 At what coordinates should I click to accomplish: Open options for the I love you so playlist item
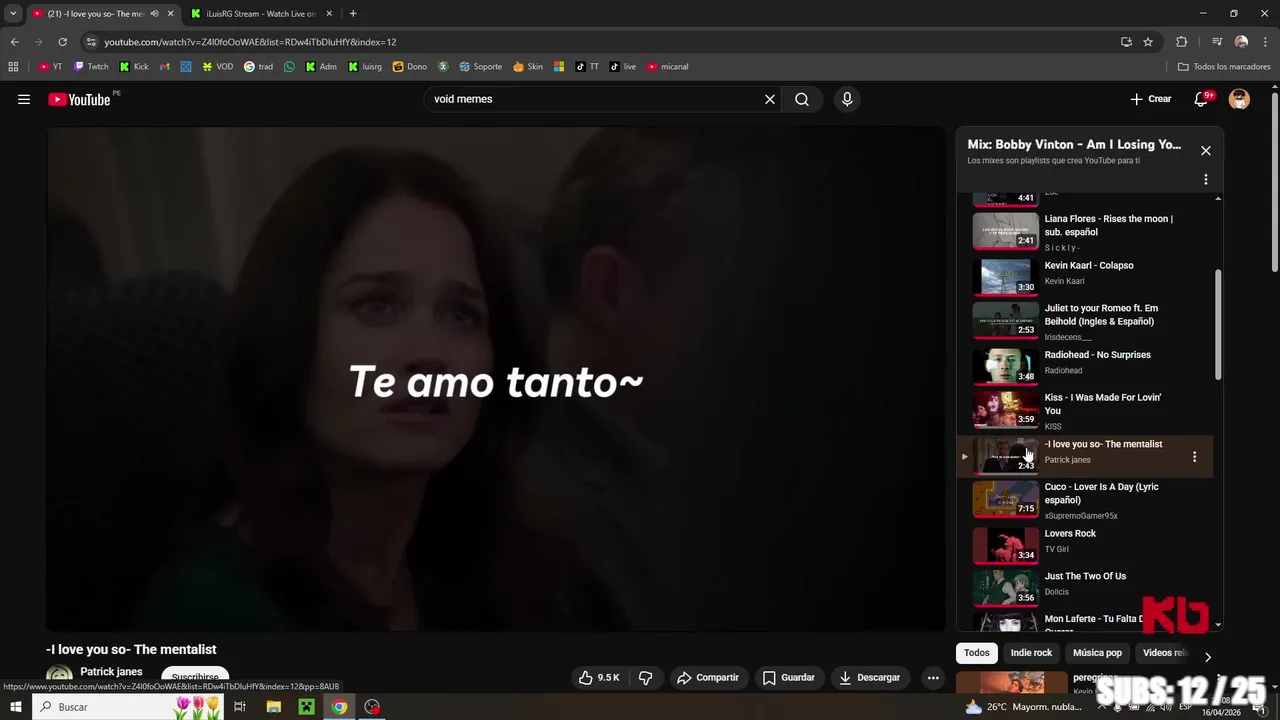tap(1194, 457)
